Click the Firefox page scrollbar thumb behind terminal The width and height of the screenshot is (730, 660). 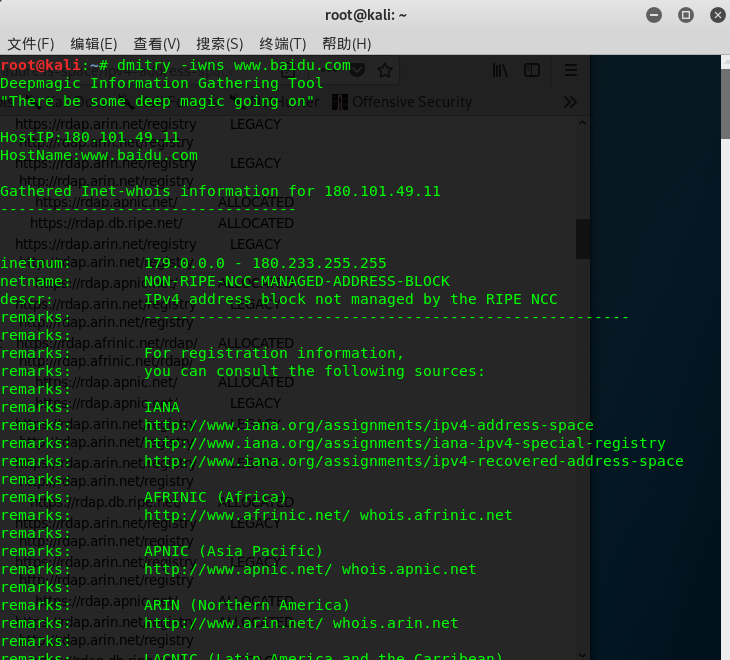[x=582, y=239]
